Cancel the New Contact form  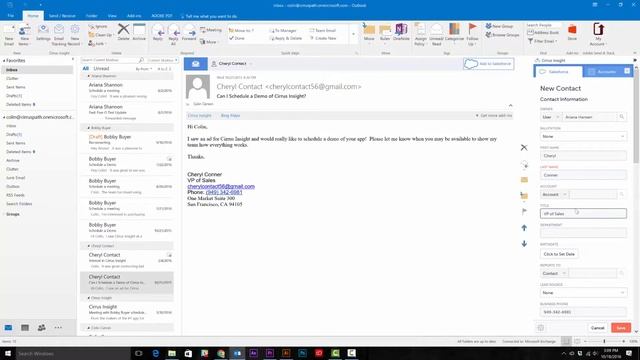pyautogui.click(x=598, y=328)
